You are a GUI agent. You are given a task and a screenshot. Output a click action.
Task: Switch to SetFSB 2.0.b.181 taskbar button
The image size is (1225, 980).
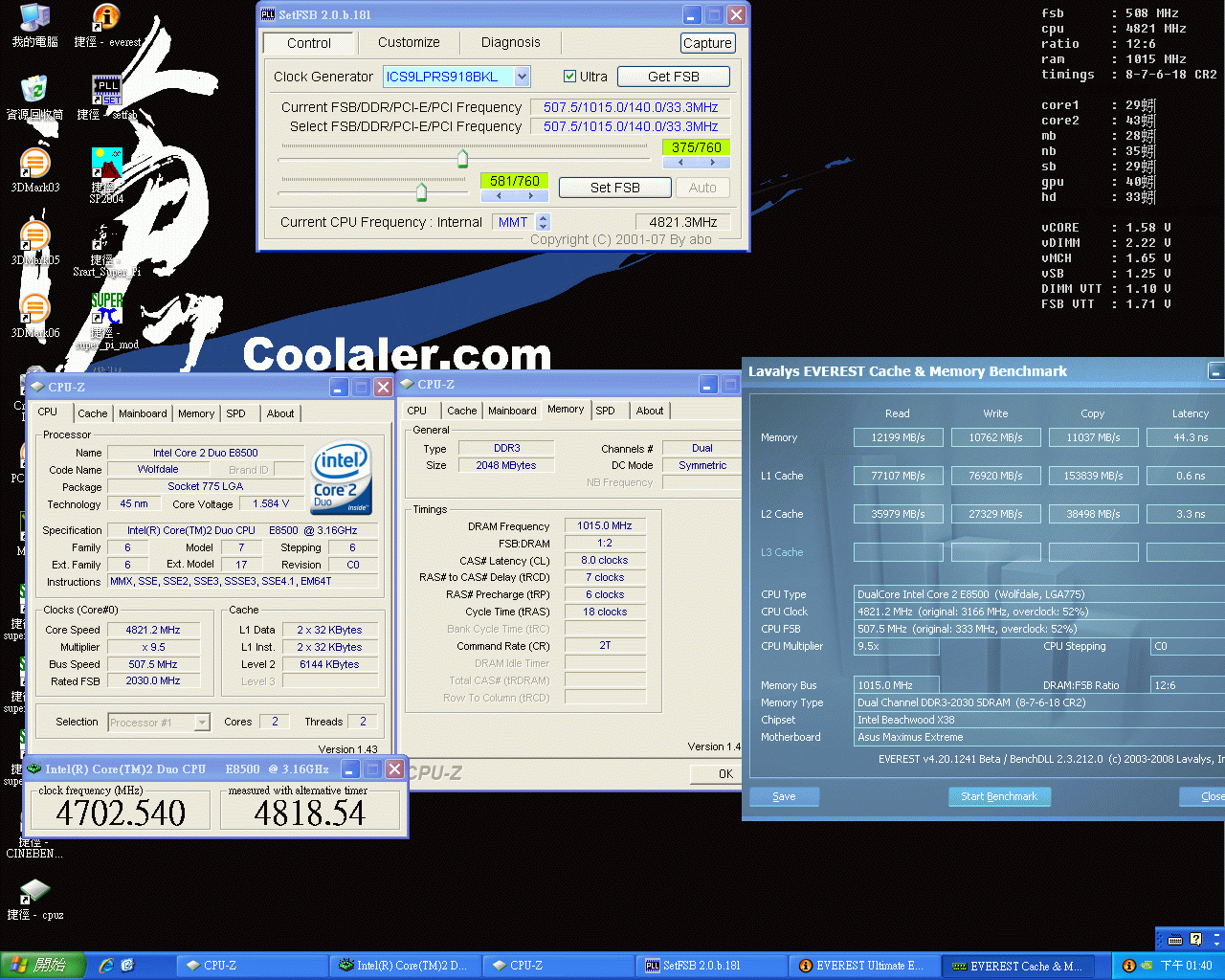[712, 966]
